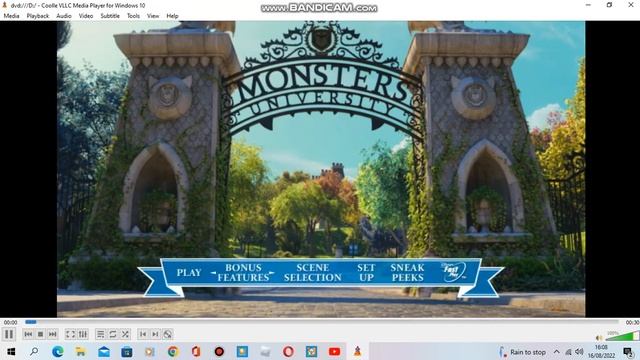The height and width of the screenshot is (360, 640).
Task: Seek on the playback progress bar
Action: pos(322,322)
